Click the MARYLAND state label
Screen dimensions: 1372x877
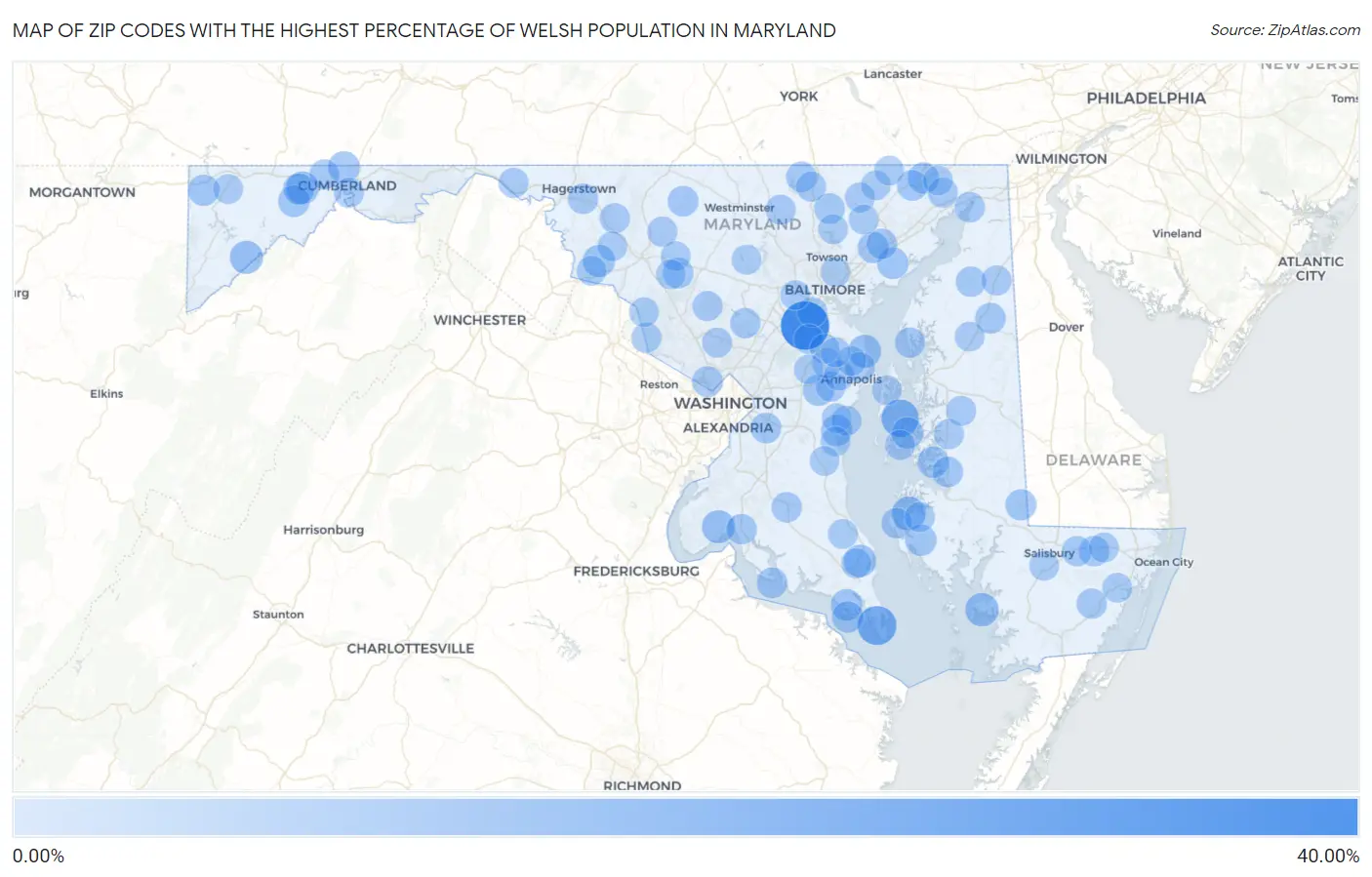click(752, 224)
